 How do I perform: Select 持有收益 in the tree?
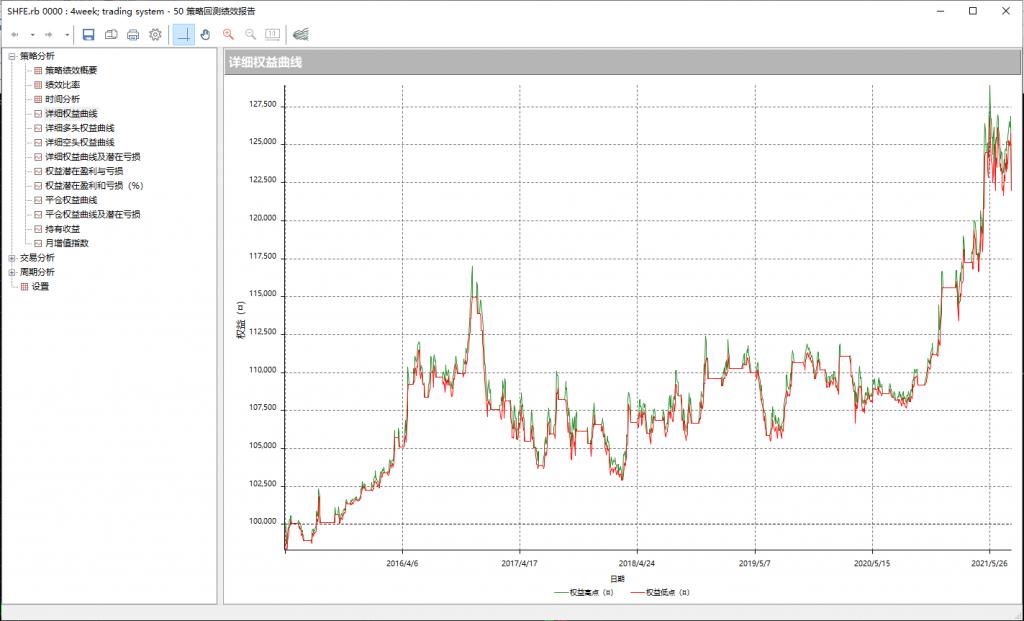[x=63, y=229]
